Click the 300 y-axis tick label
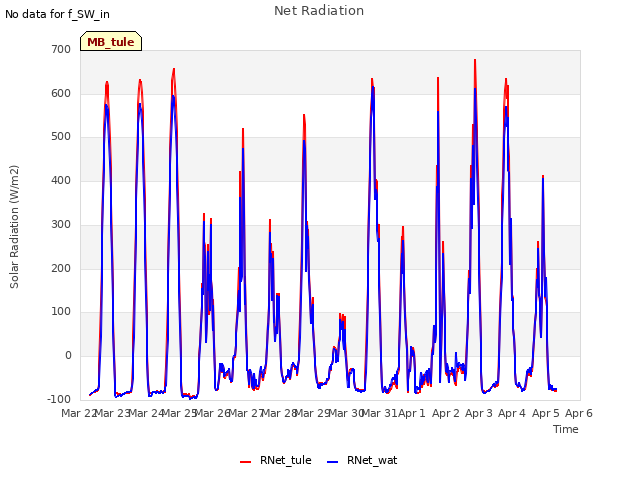Image resolution: width=640 pixels, height=480 pixels. [x=61, y=224]
